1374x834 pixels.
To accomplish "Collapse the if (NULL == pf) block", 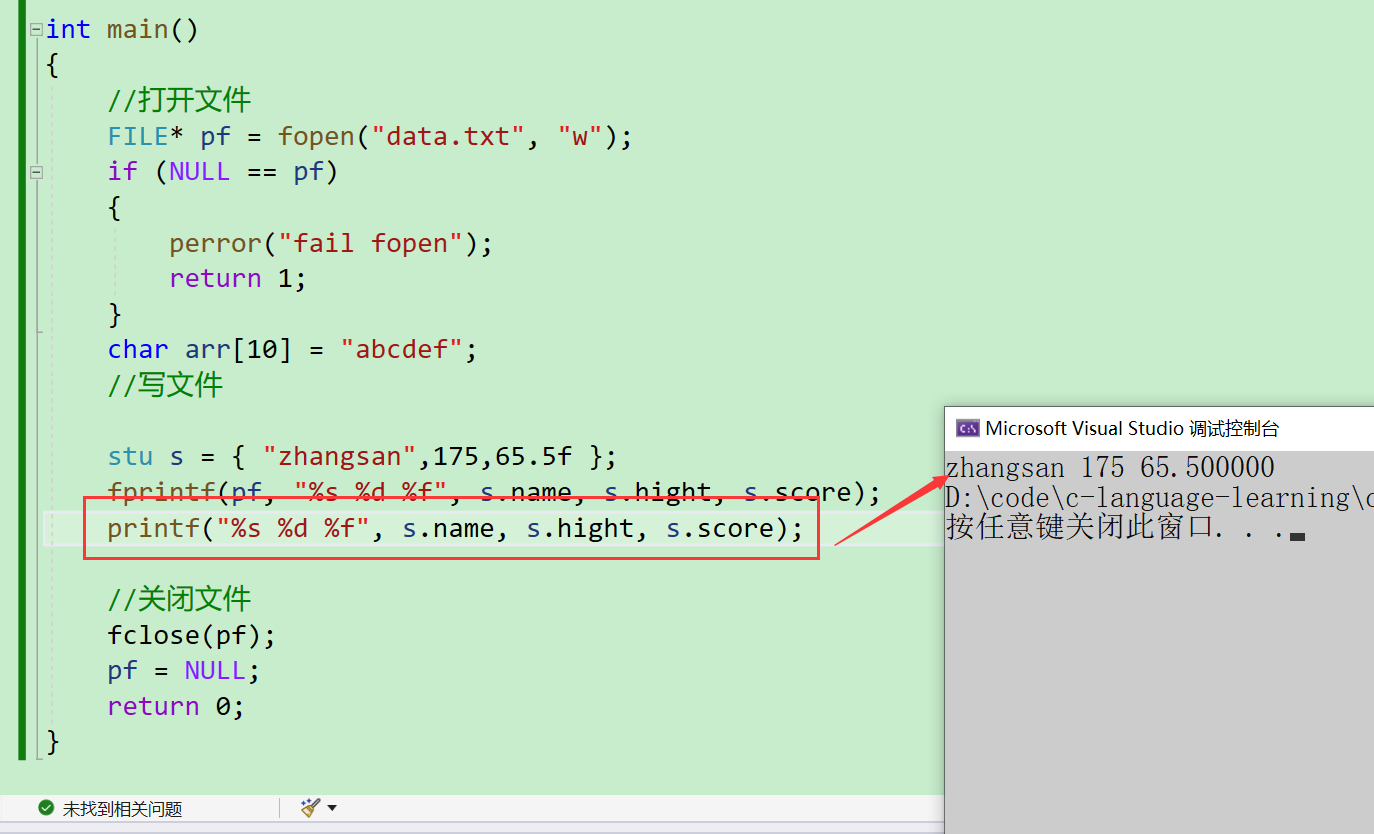I will tap(36, 172).
